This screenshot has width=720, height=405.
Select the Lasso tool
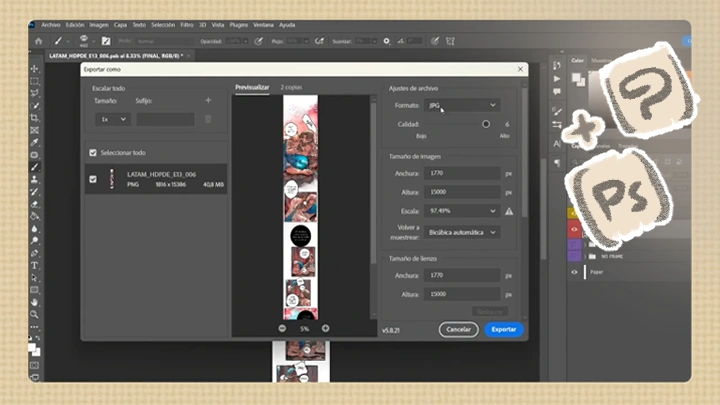pyautogui.click(x=34, y=93)
